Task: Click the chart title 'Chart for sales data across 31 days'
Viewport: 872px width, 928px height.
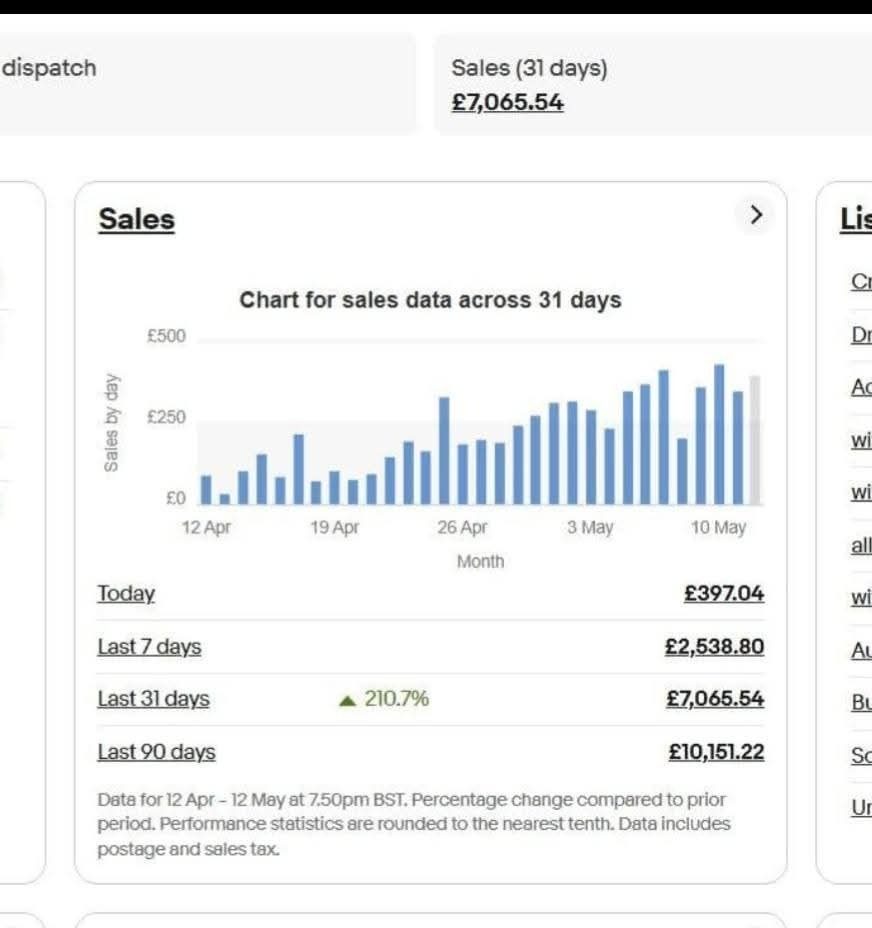Action: coord(430,300)
